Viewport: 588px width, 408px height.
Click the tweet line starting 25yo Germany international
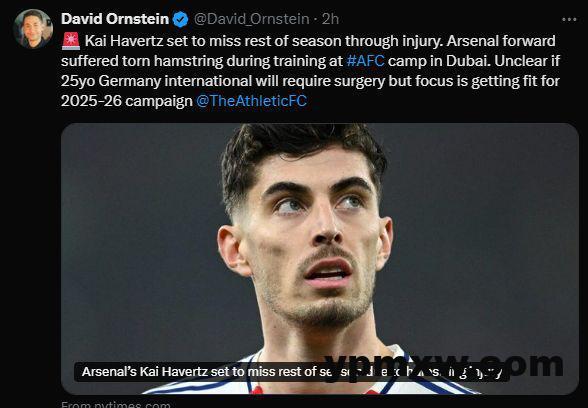click(310, 81)
